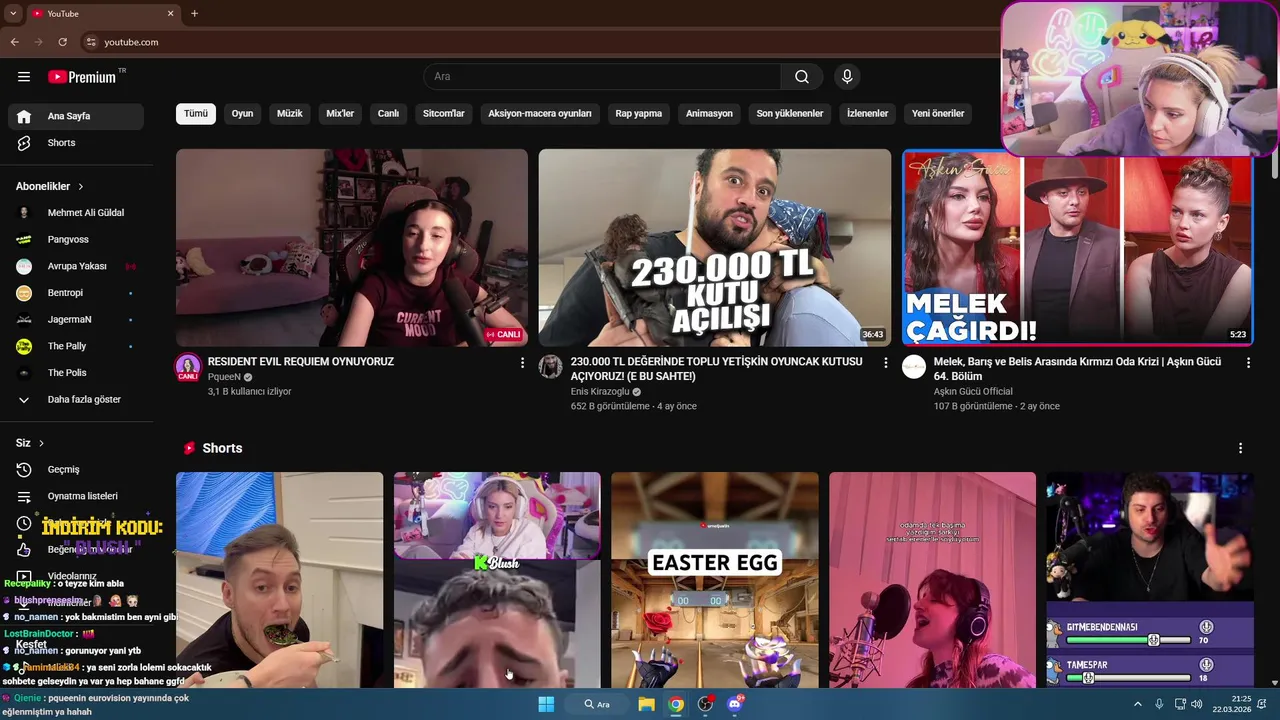The image size is (1280, 720).
Task: Play the 230.000 TL KUTU AÇILIŞI thumbnail
Action: pos(715,248)
